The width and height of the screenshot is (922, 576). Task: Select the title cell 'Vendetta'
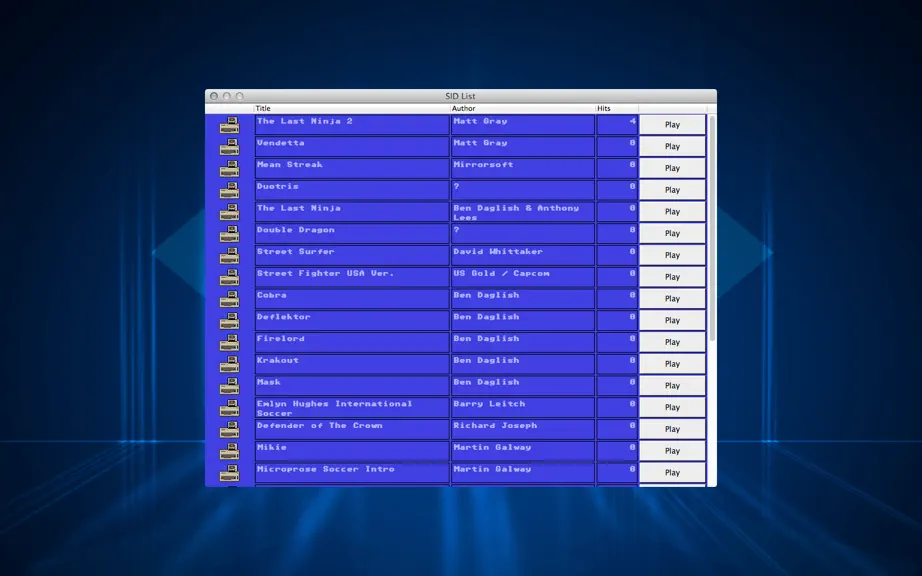point(352,146)
